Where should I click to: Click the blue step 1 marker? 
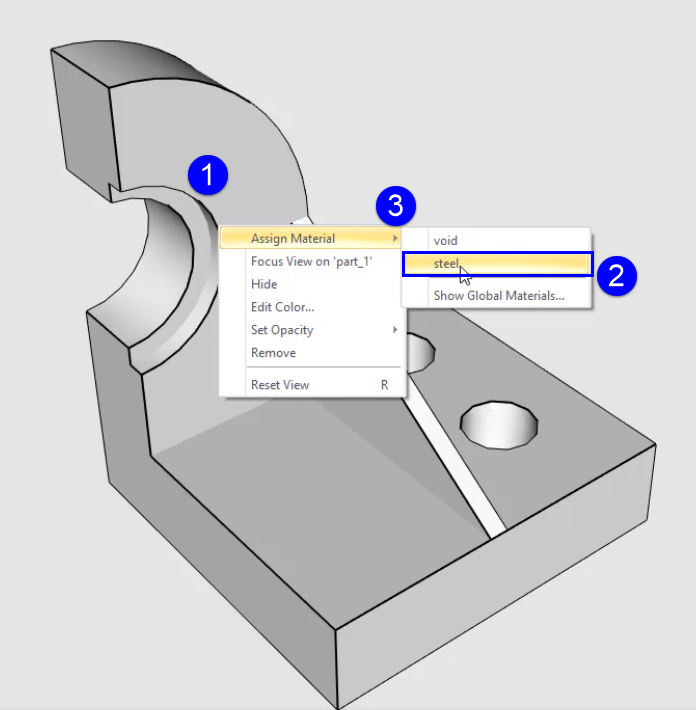(208, 175)
